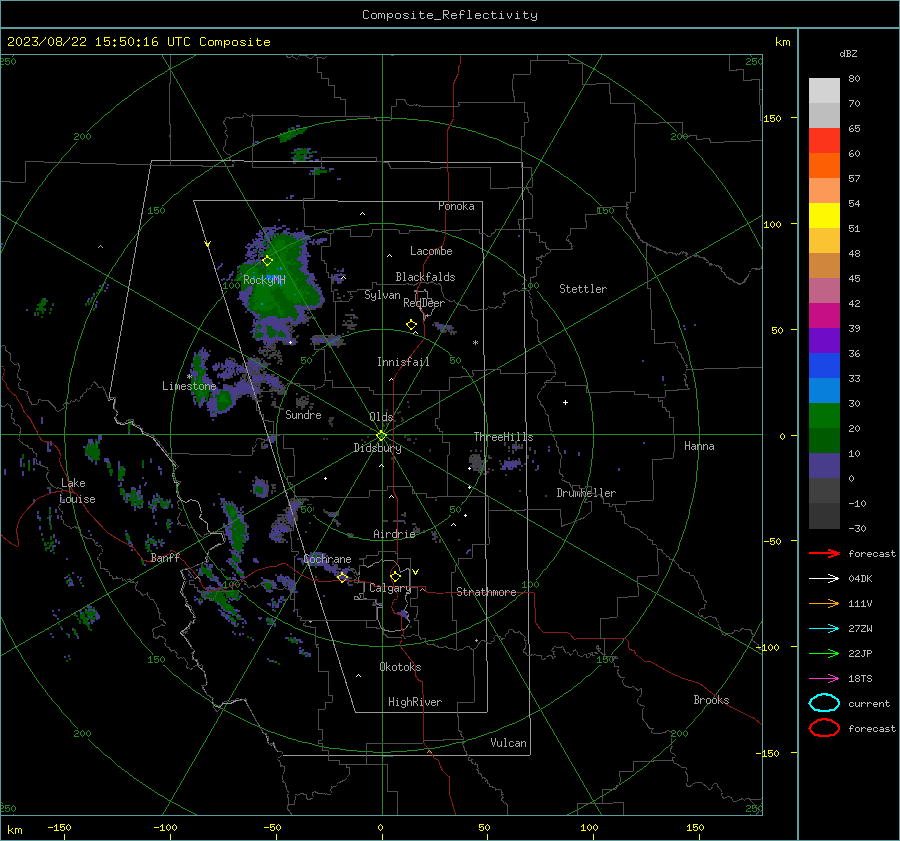Click the Ponoka label on the map

coord(456,206)
